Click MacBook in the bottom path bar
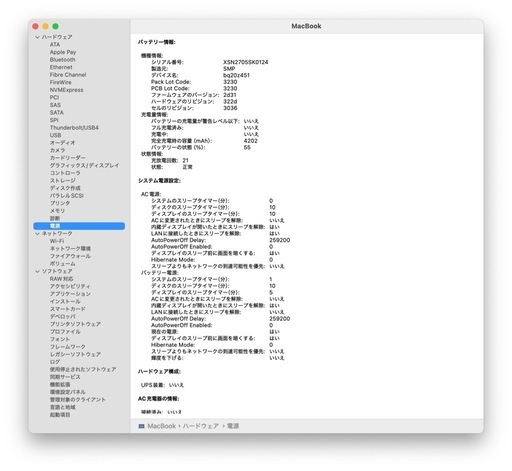 coord(162,426)
